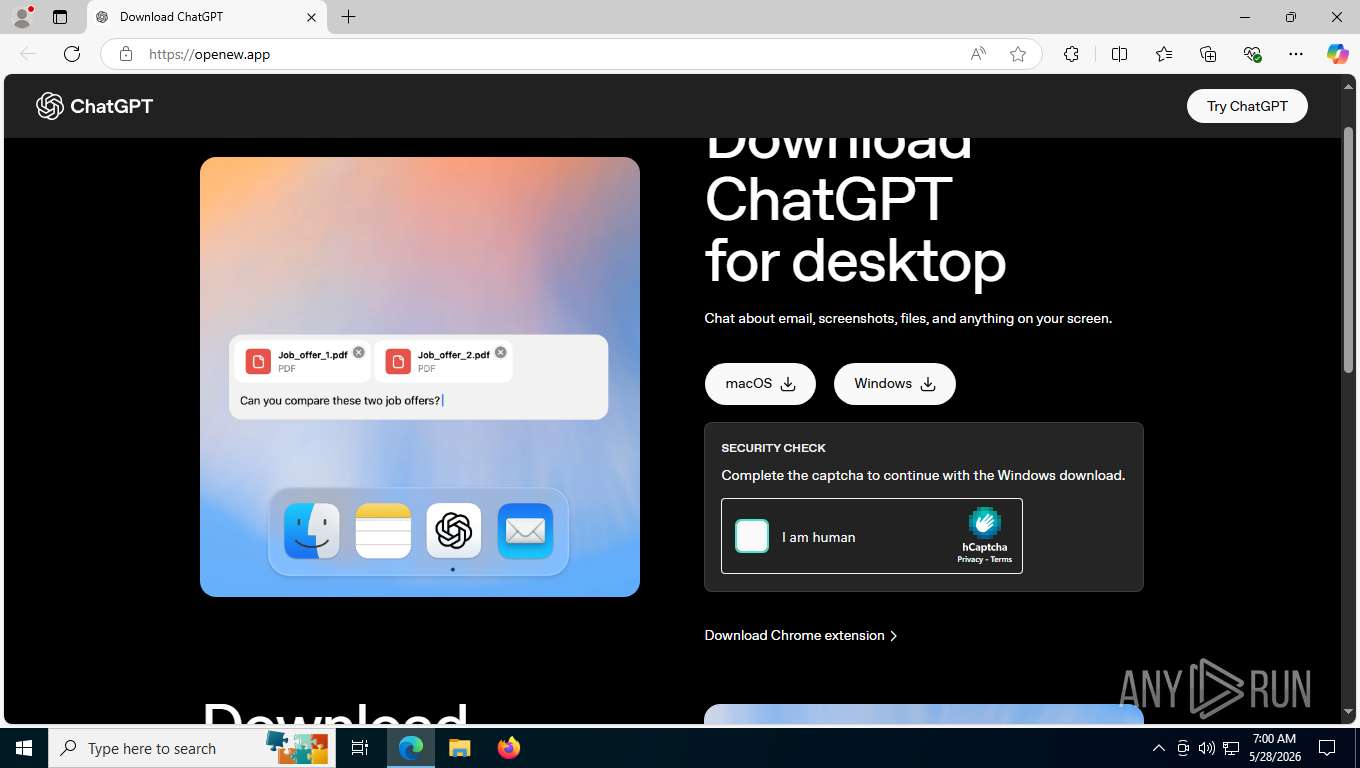Open Settings and more menu

1296,54
